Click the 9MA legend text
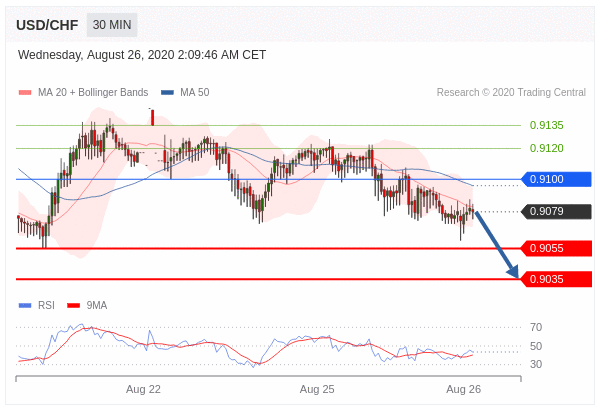This screenshot has height=413, width=601. coord(97,305)
